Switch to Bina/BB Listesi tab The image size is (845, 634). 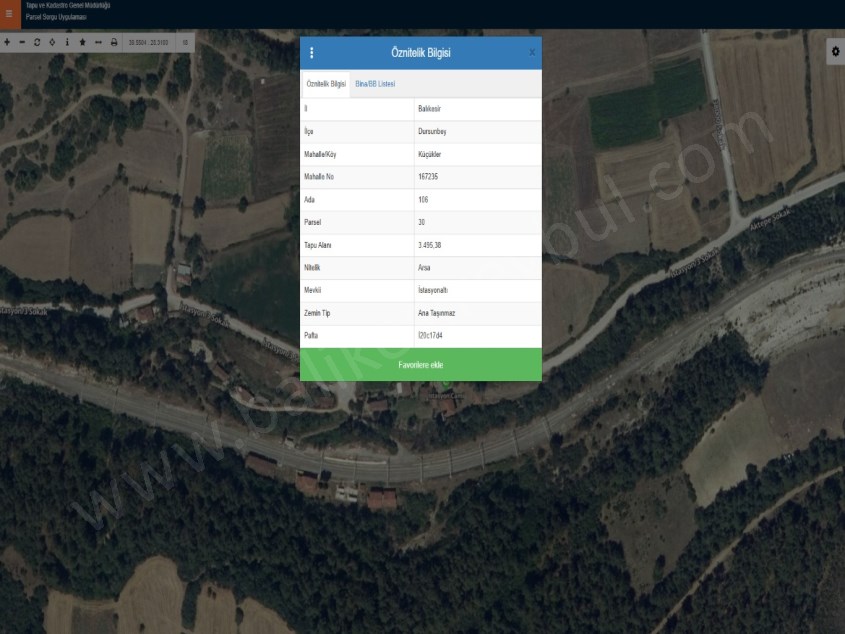click(x=375, y=84)
